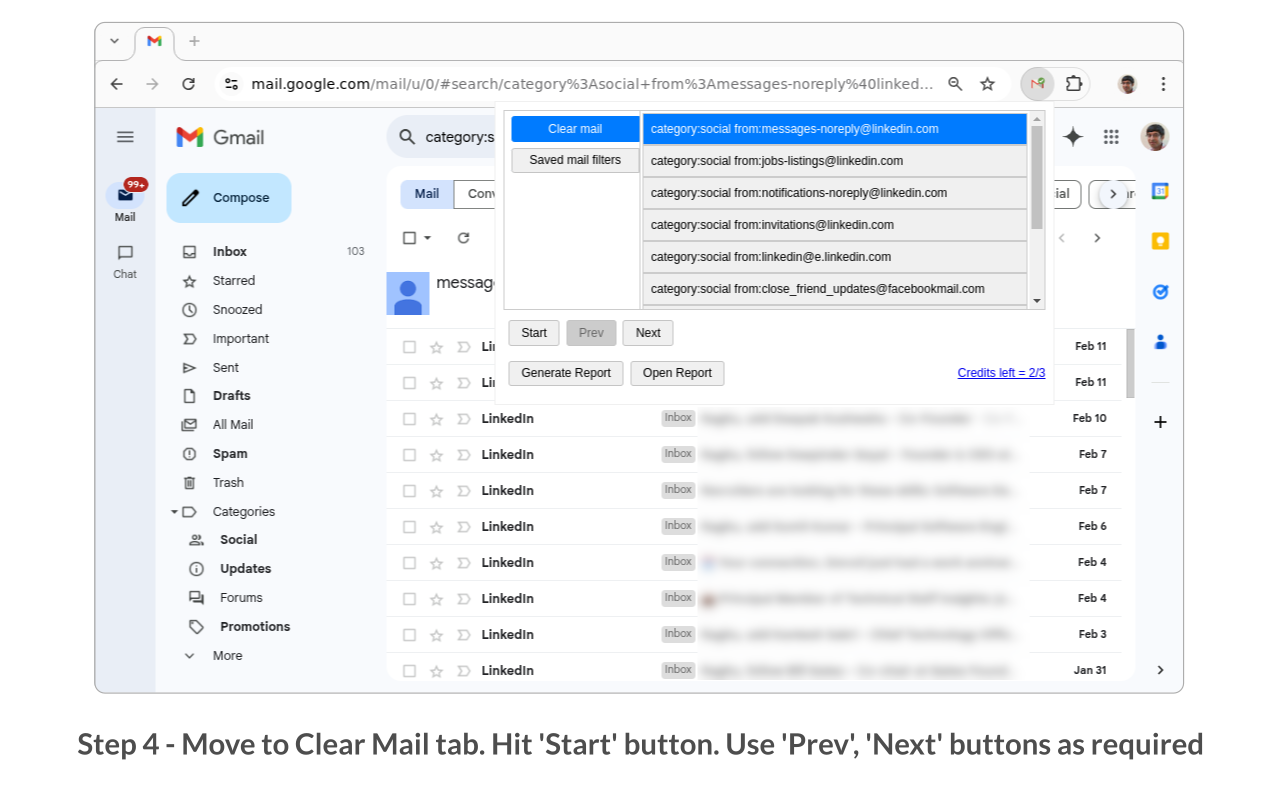This screenshot has height=800, width=1280.
Task: Bookmark this page with the star icon
Action: coord(987,84)
